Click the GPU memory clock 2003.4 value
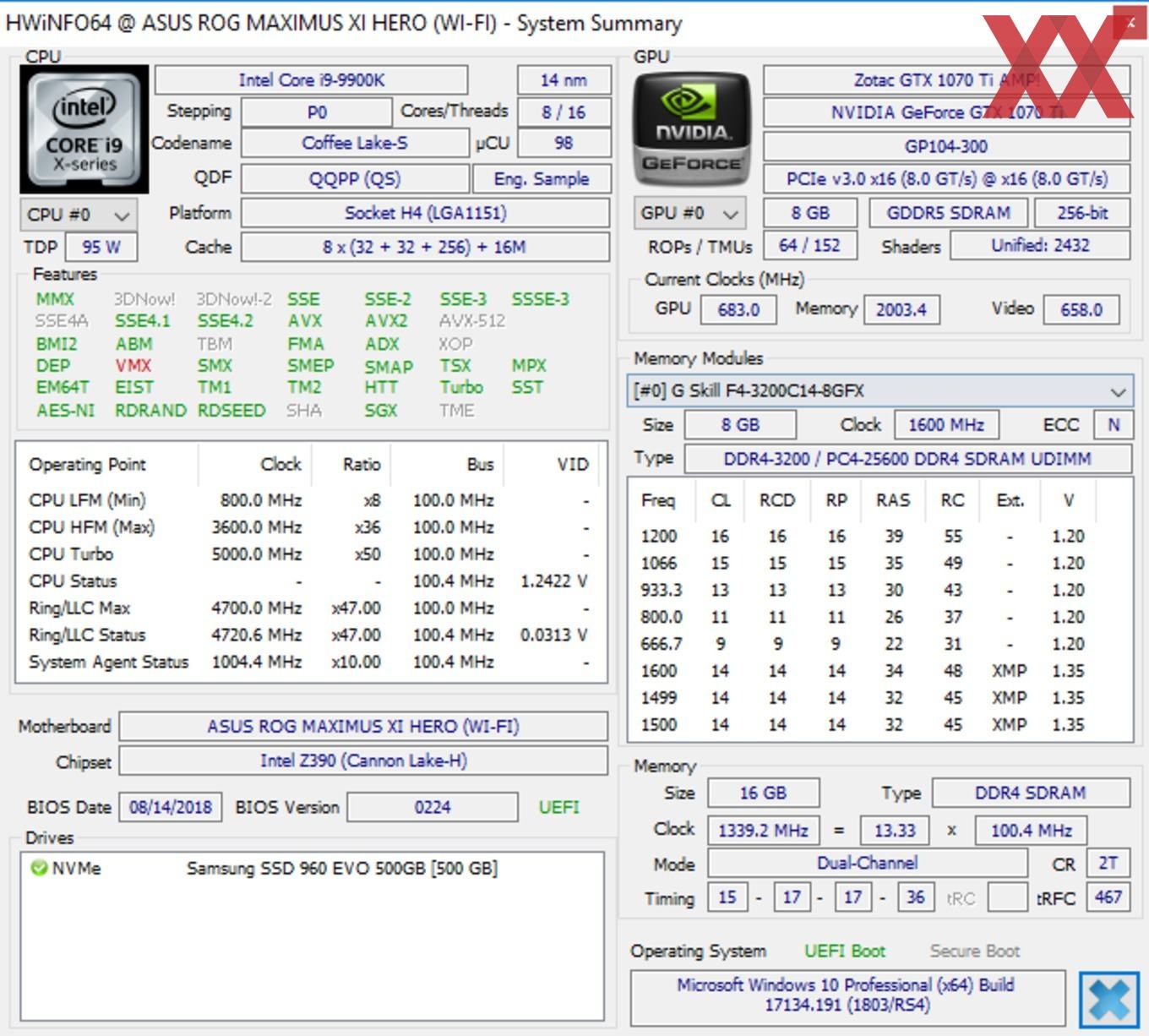This screenshot has width=1149, height=1036. coord(901,309)
